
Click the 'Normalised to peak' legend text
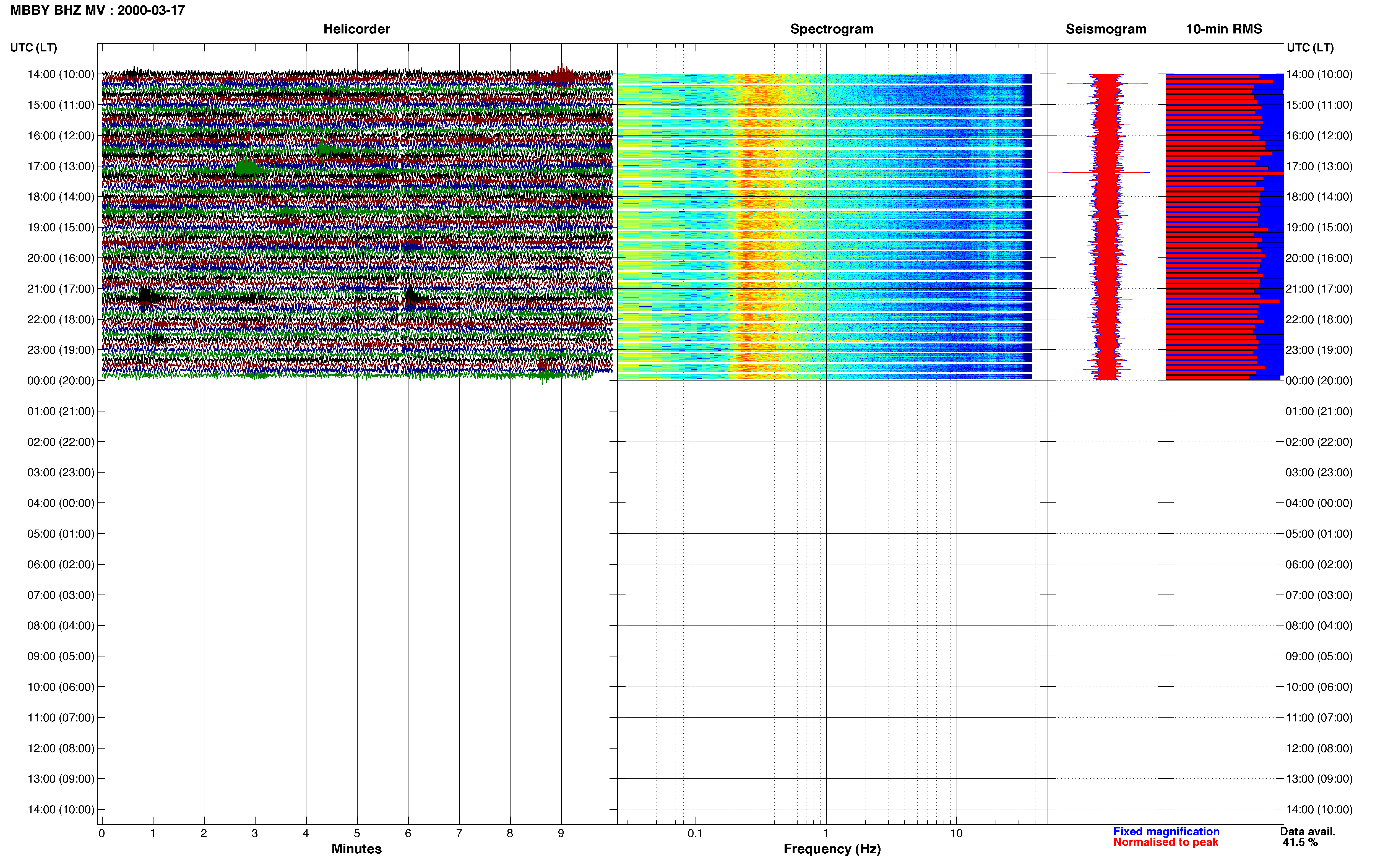(x=1165, y=842)
